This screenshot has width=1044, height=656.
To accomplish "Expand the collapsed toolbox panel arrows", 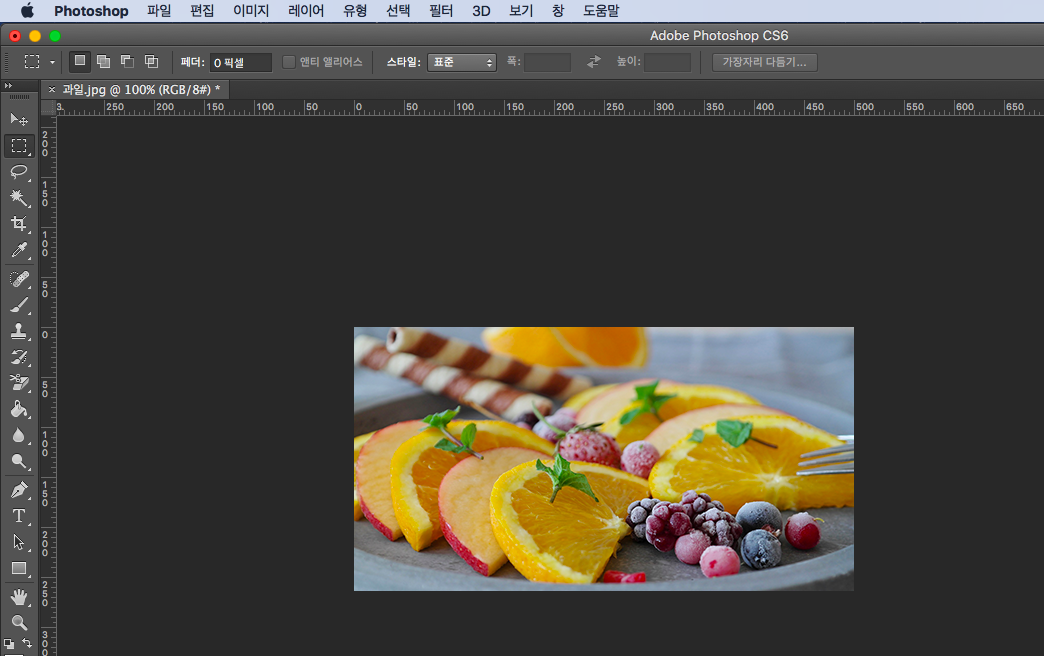I will tap(8, 86).
